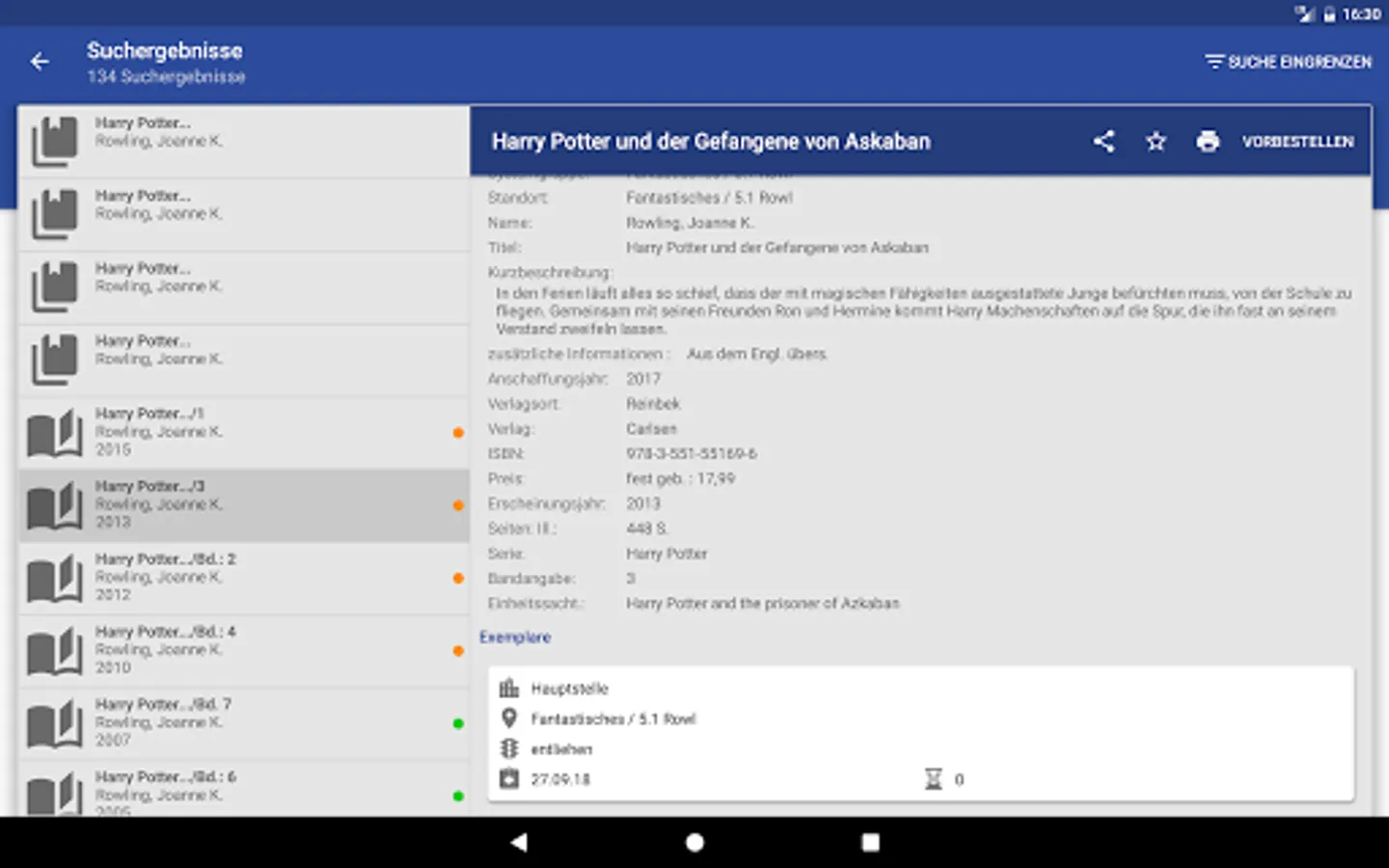Viewport: 1389px width, 868px height.
Task: Open the SUCHE EINGRENZEN filter
Action: pos(1288,62)
